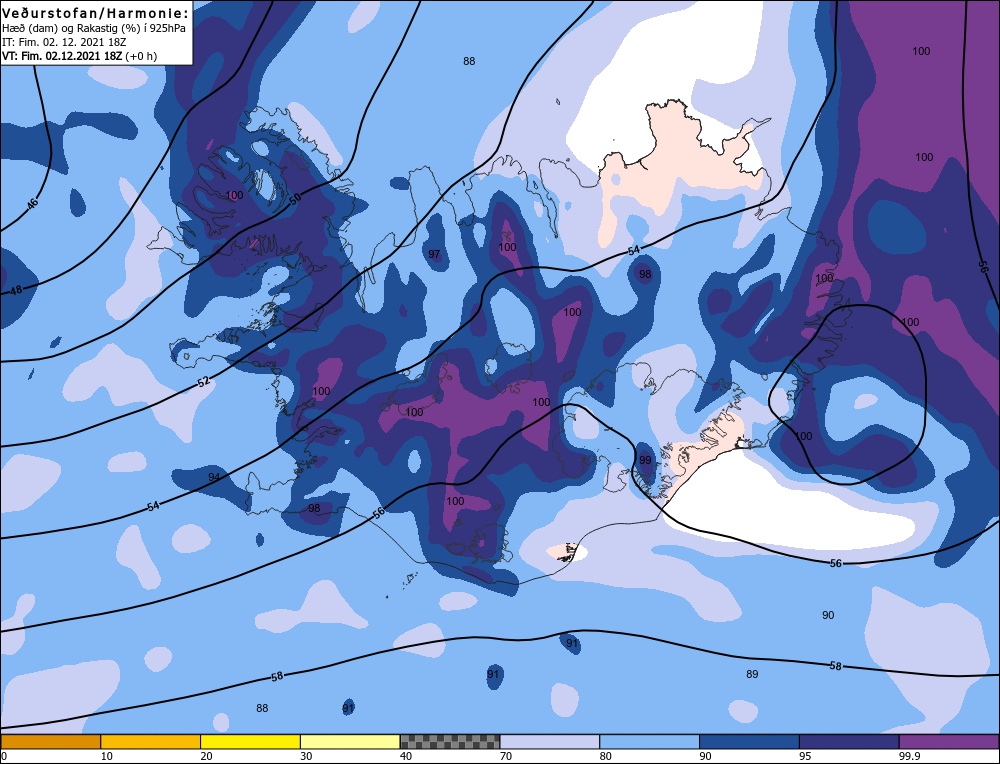Viewport: 1000px width, 764px height.
Task: Click the checkered gray 40–70 legend swatch
Action: 450,741
